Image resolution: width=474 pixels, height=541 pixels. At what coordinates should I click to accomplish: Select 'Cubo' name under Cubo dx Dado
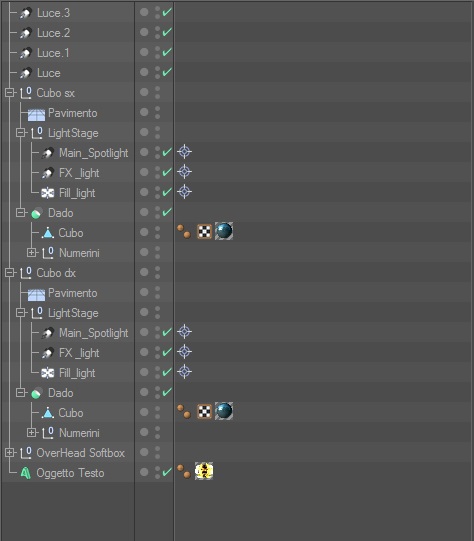click(71, 413)
